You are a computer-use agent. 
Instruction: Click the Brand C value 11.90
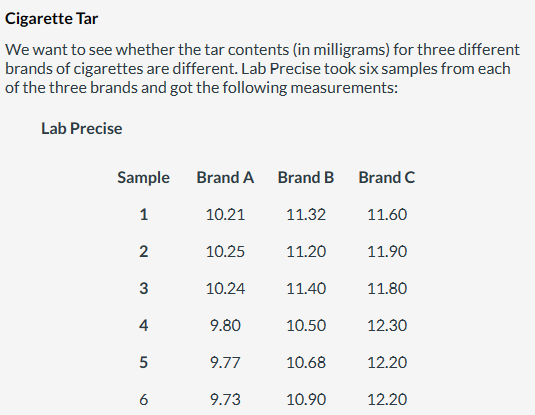click(387, 252)
